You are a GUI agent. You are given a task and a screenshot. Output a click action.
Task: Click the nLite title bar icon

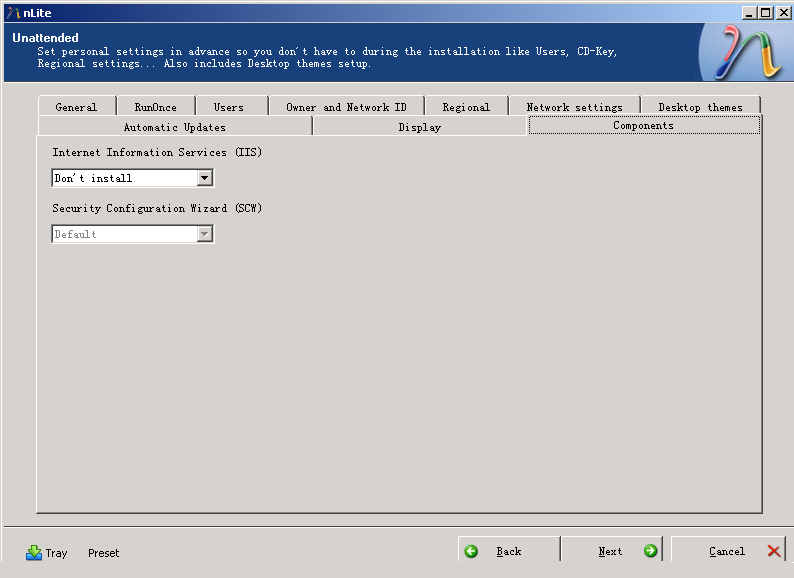(12, 12)
